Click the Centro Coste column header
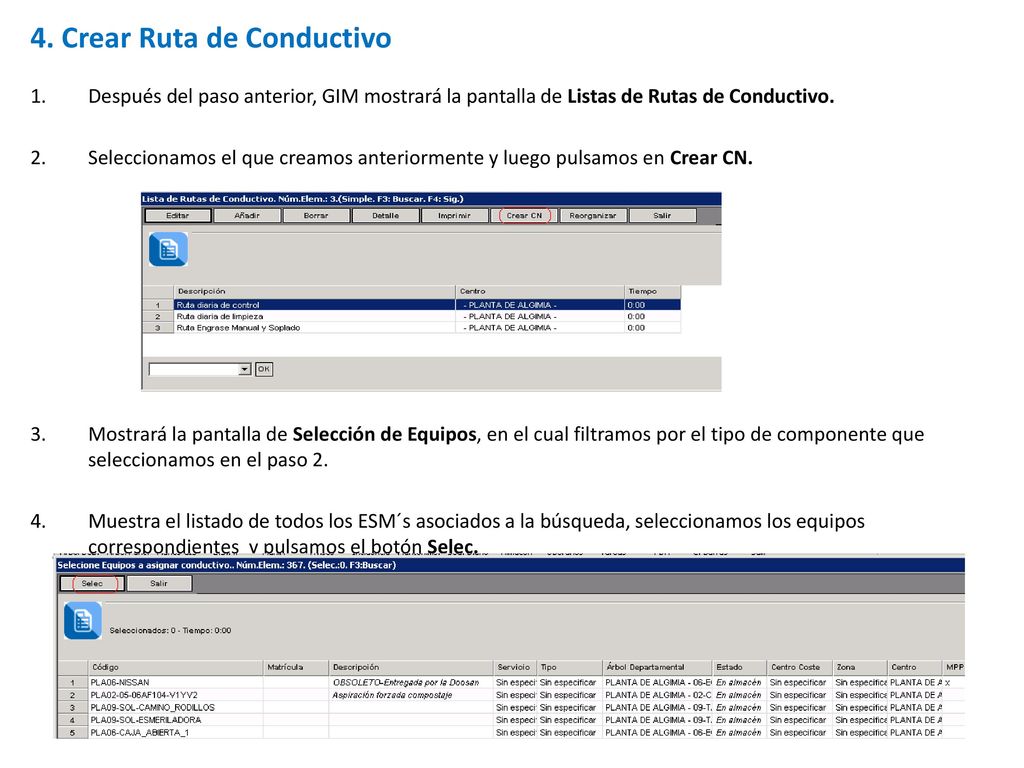The height and width of the screenshot is (768, 1024). [x=800, y=667]
